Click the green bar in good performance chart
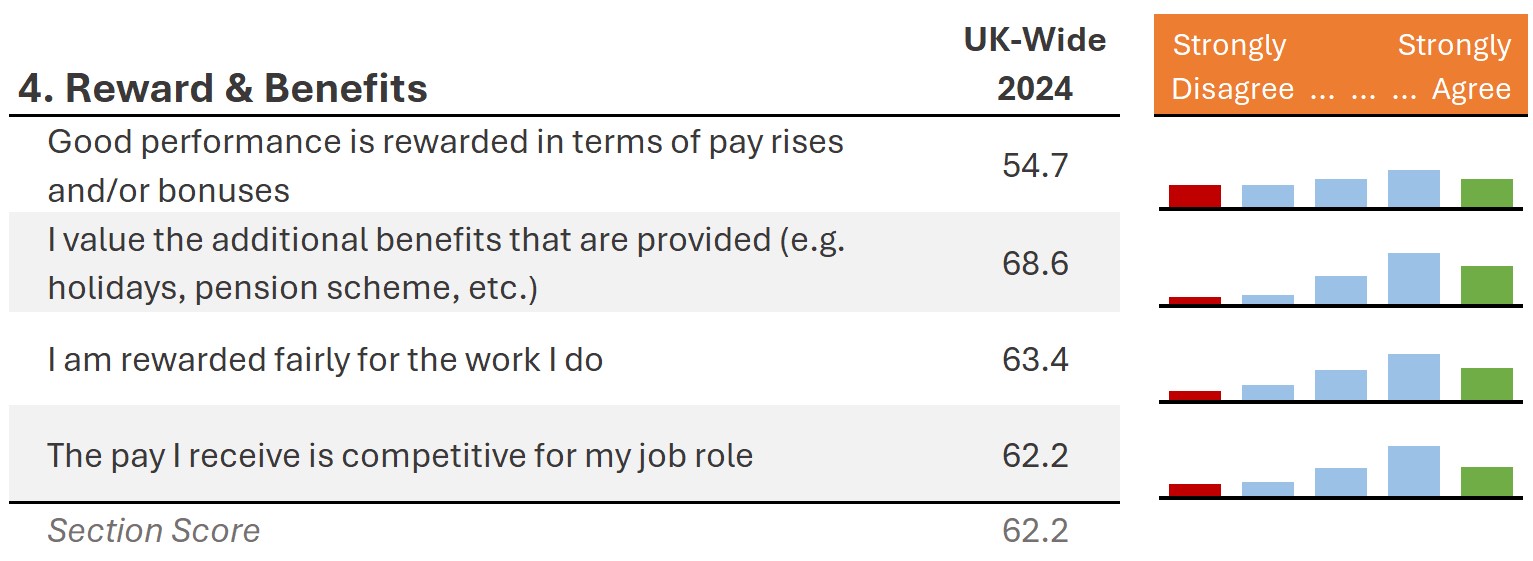 (1487, 193)
